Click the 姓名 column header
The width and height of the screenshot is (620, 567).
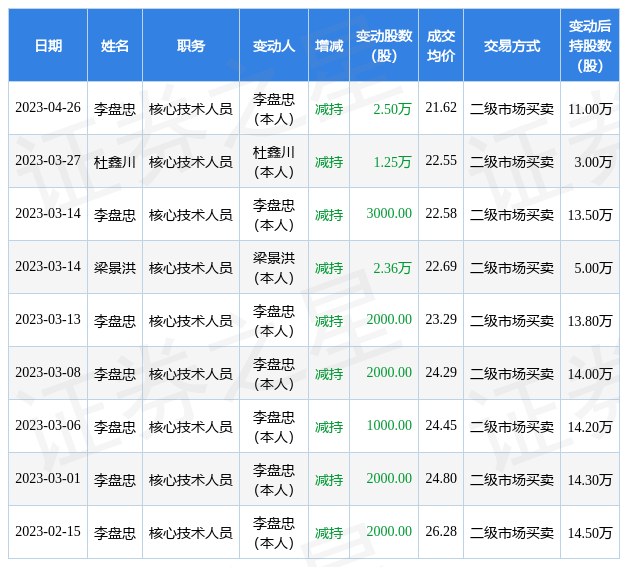(x=115, y=46)
